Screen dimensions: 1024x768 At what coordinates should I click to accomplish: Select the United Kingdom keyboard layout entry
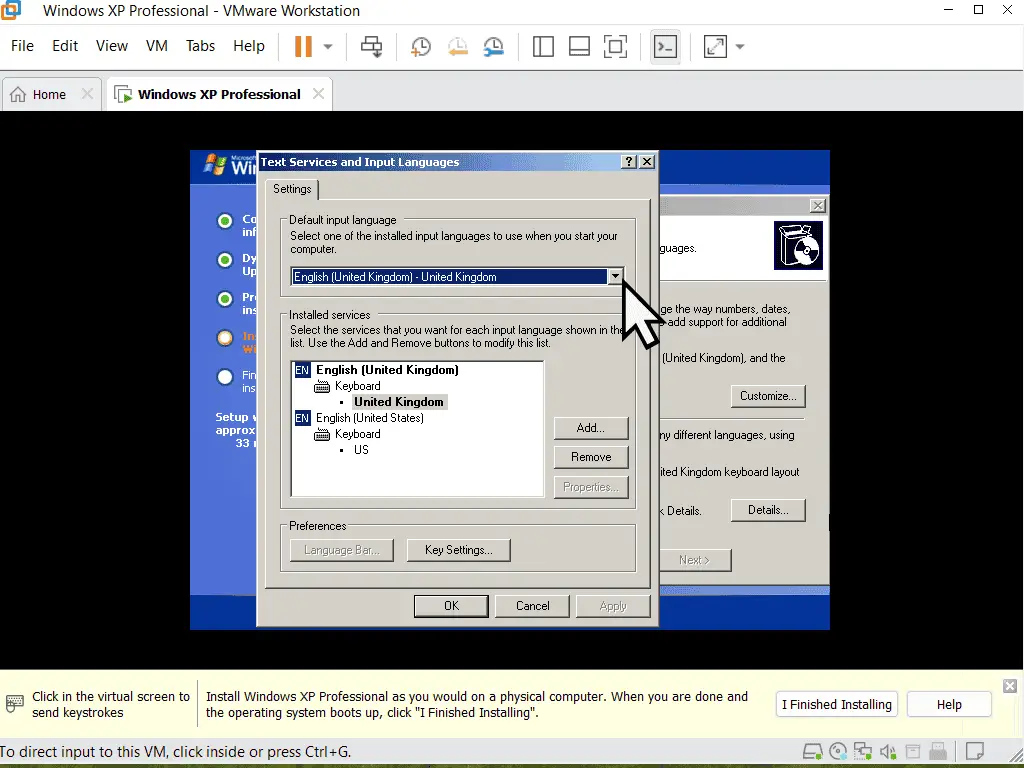pyautogui.click(x=399, y=402)
